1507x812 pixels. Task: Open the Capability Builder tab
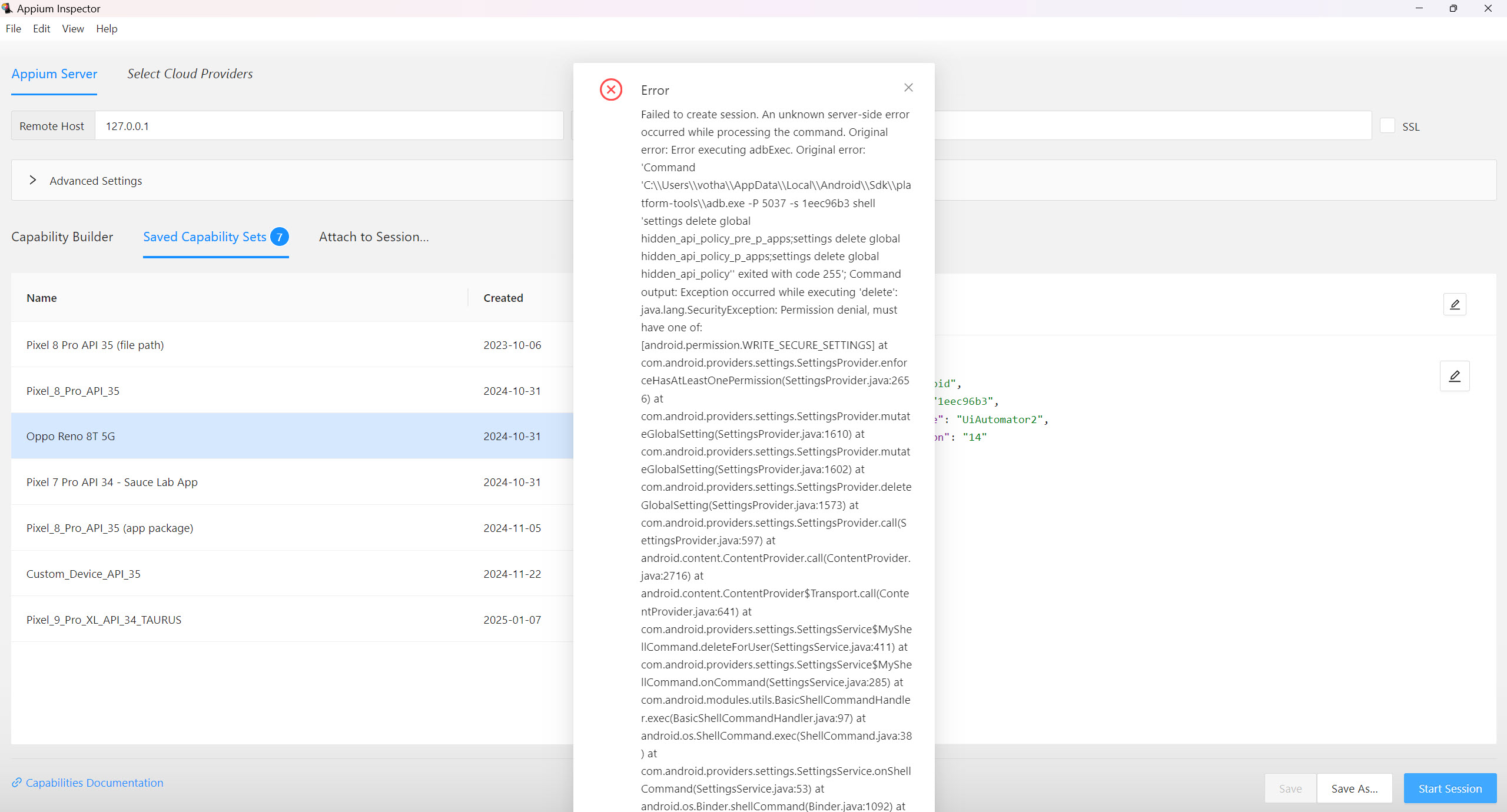62,237
